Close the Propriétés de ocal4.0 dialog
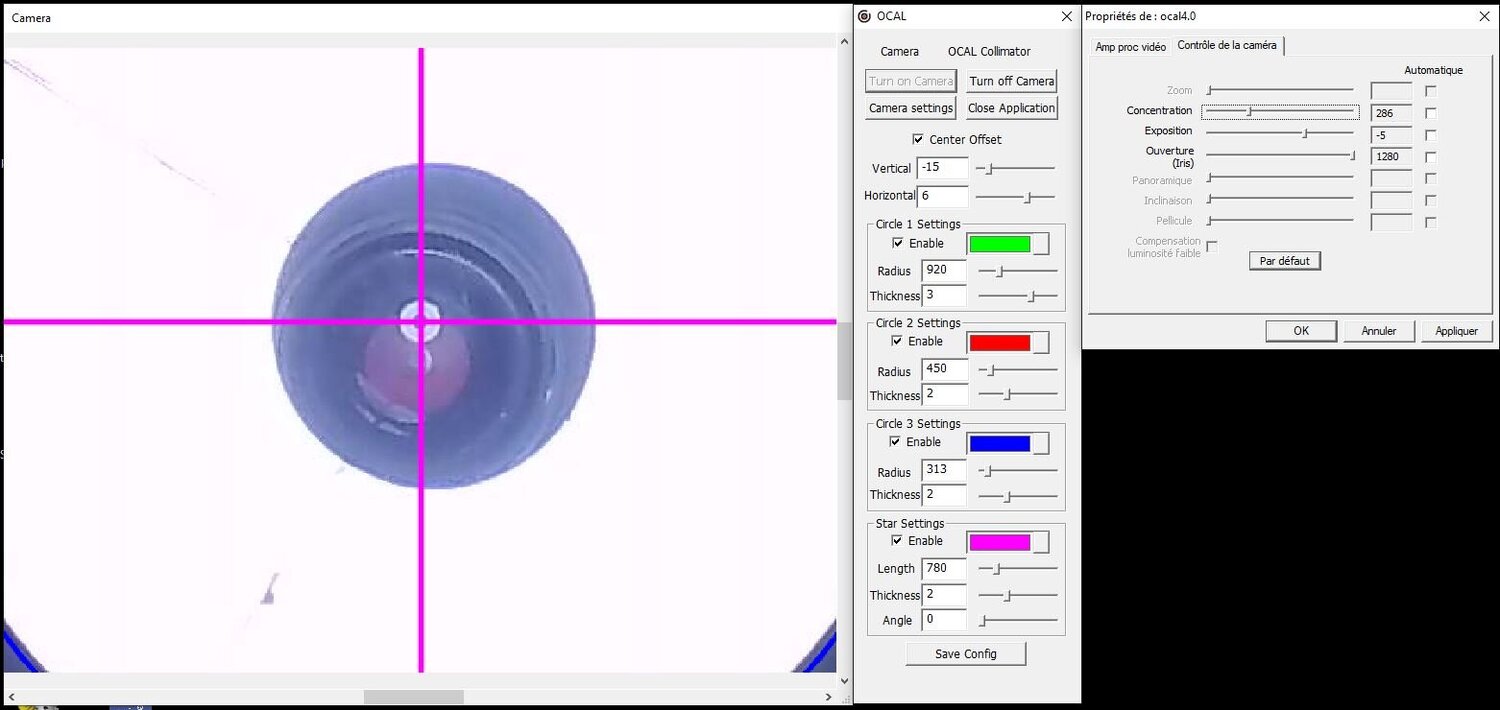This screenshot has width=1500, height=710. point(1483,16)
